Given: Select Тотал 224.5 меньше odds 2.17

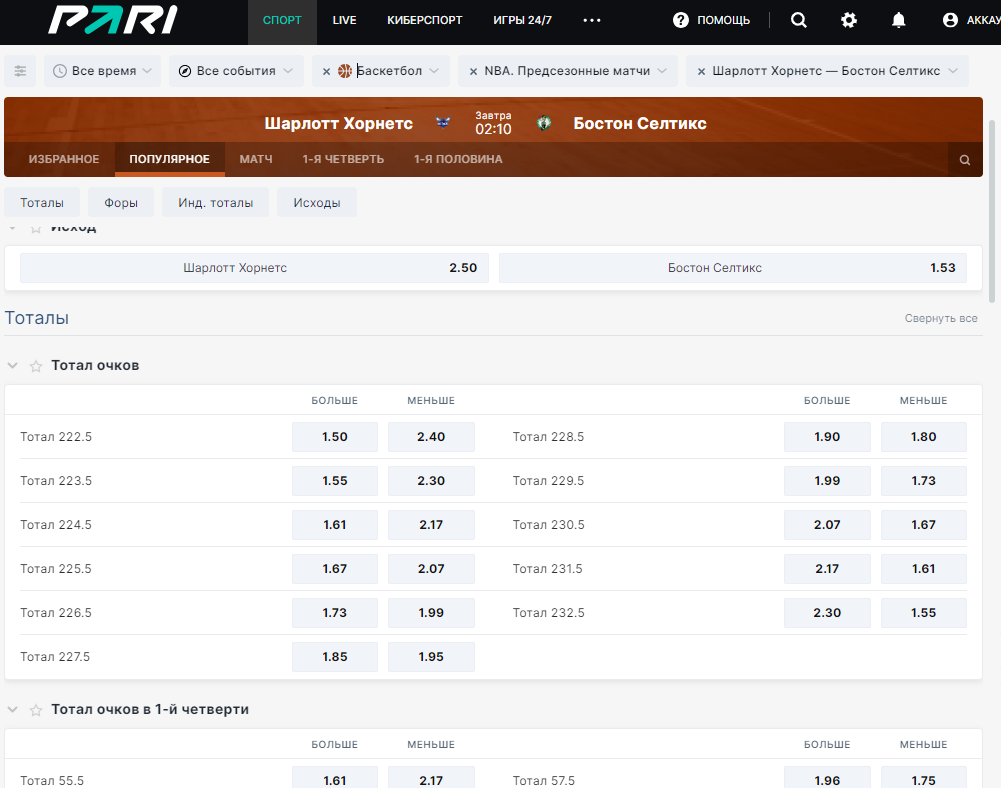Looking at the screenshot, I should pos(431,525).
